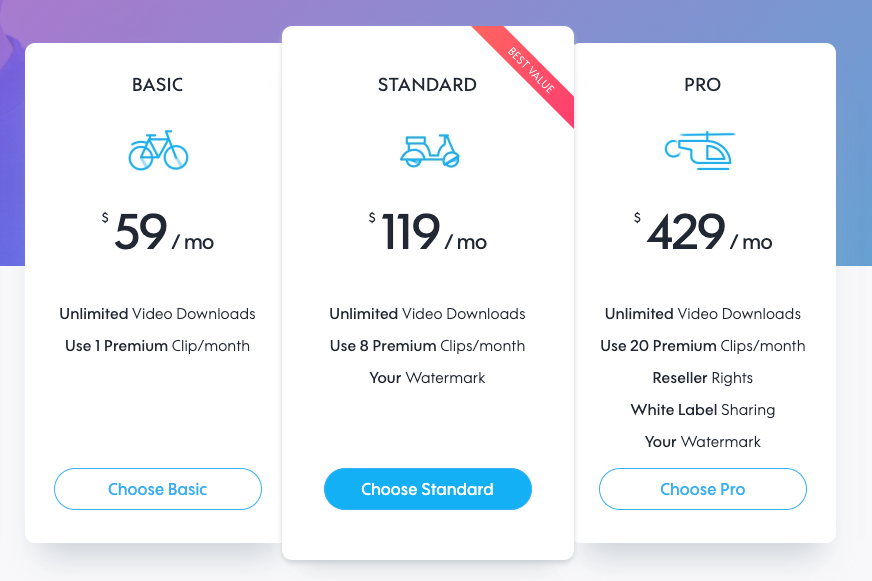The image size is (872, 581).
Task: Click the helicopter icon on Pro plan
Action: pyautogui.click(x=700, y=151)
